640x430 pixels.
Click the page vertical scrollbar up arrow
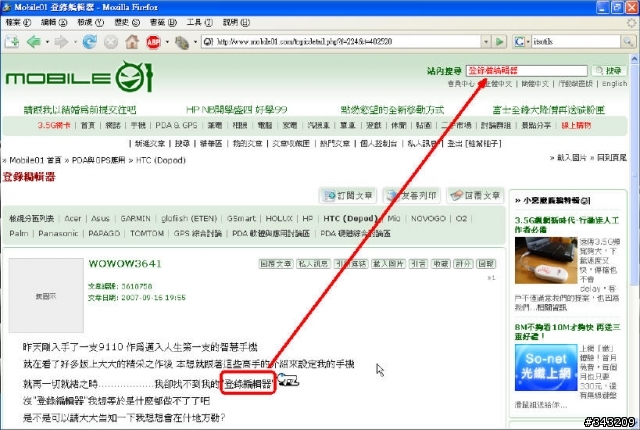[x=635, y=59]
